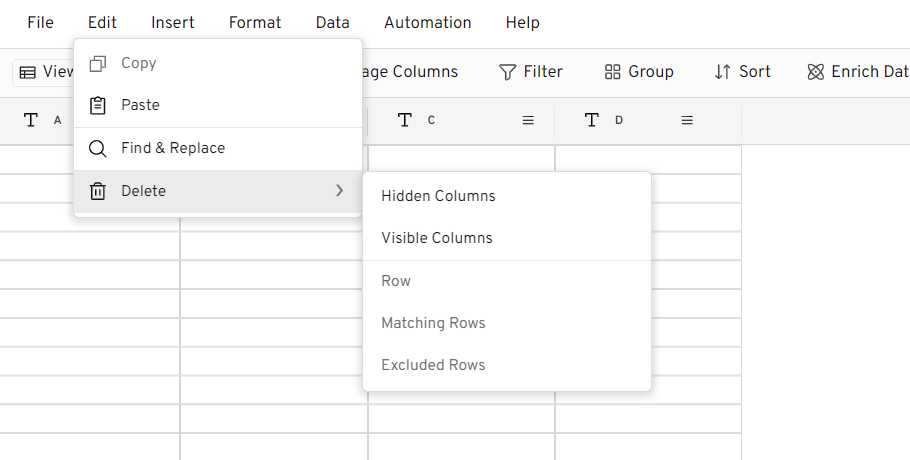Expand the Delete submenu arrow
The image size is (910, 460).
(340, 191)
